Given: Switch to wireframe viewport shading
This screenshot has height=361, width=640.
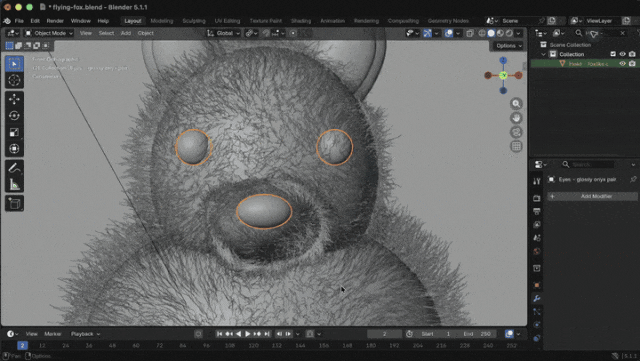Looking at the screenshot, I should [x=482, y=33].
